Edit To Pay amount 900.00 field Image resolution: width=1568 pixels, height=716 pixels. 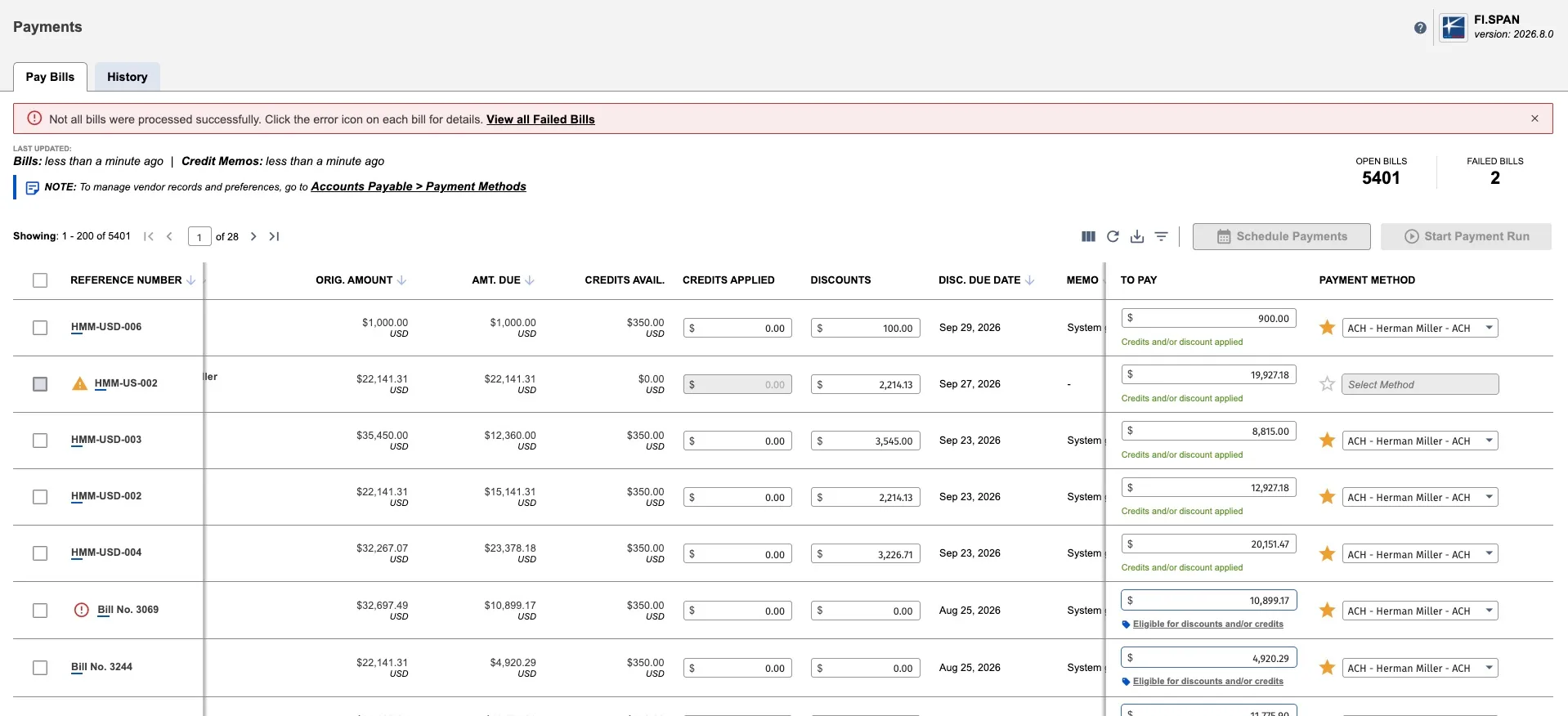tap(1209, 318)
